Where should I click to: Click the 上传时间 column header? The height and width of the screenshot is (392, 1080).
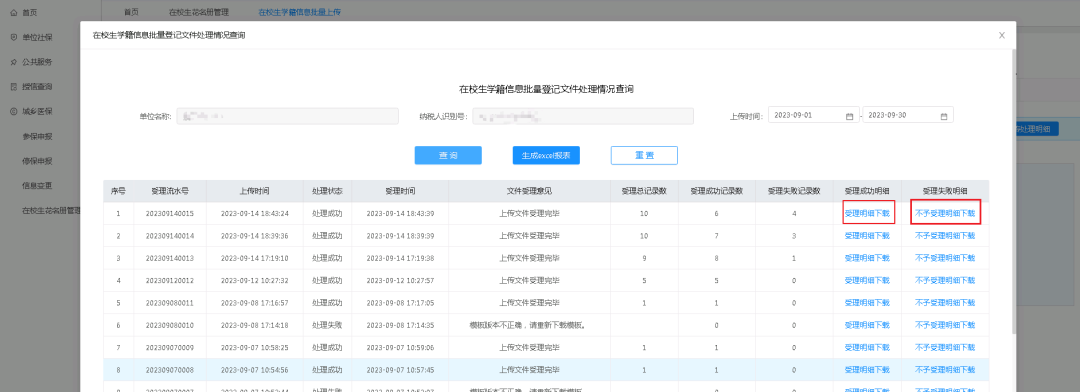[254, 191]
